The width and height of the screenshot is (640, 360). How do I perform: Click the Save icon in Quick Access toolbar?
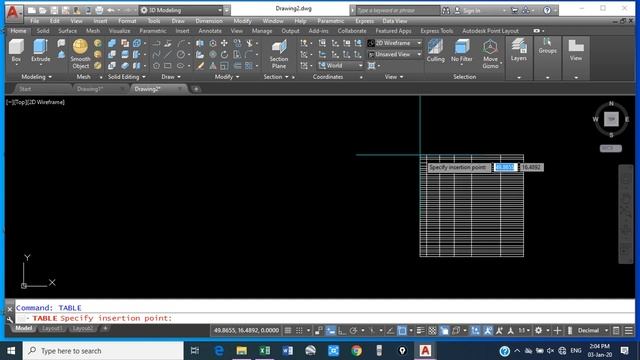tap(54, 10)
